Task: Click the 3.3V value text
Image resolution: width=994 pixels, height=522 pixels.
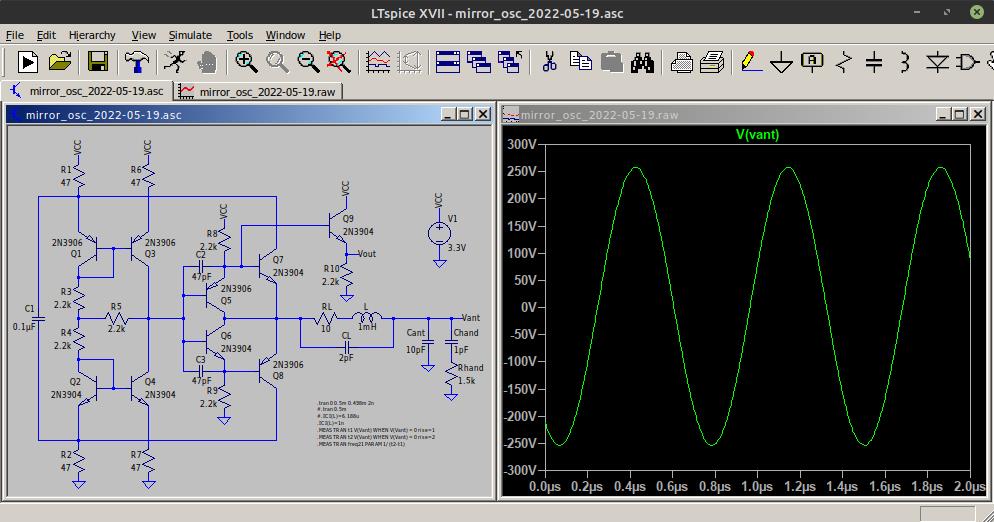Action: (x=457, y=247)
